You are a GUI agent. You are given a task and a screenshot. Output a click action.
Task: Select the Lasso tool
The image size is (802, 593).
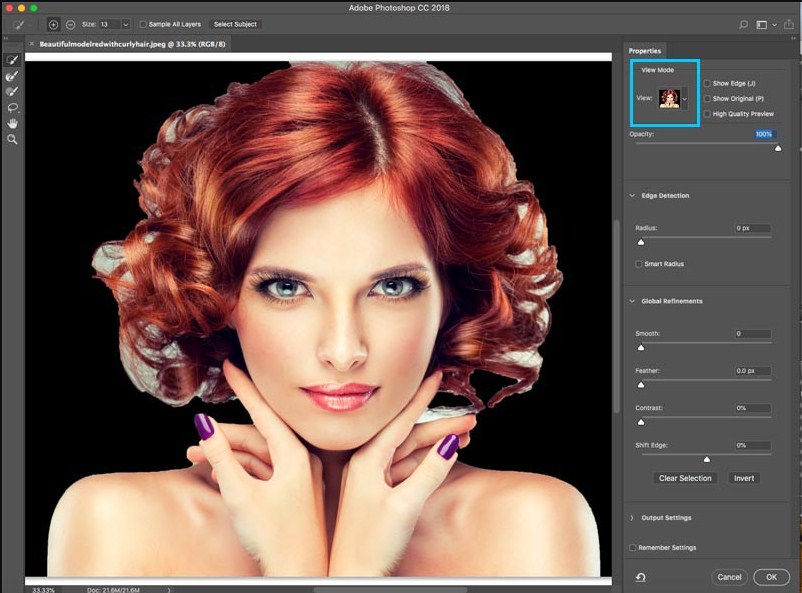(x=12, y=107)
